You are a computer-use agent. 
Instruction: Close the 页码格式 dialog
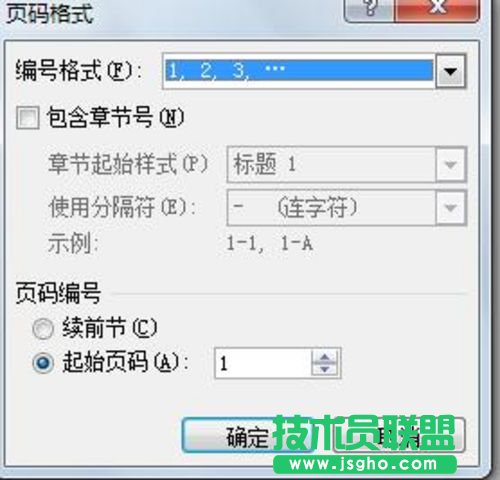(437, 9)
